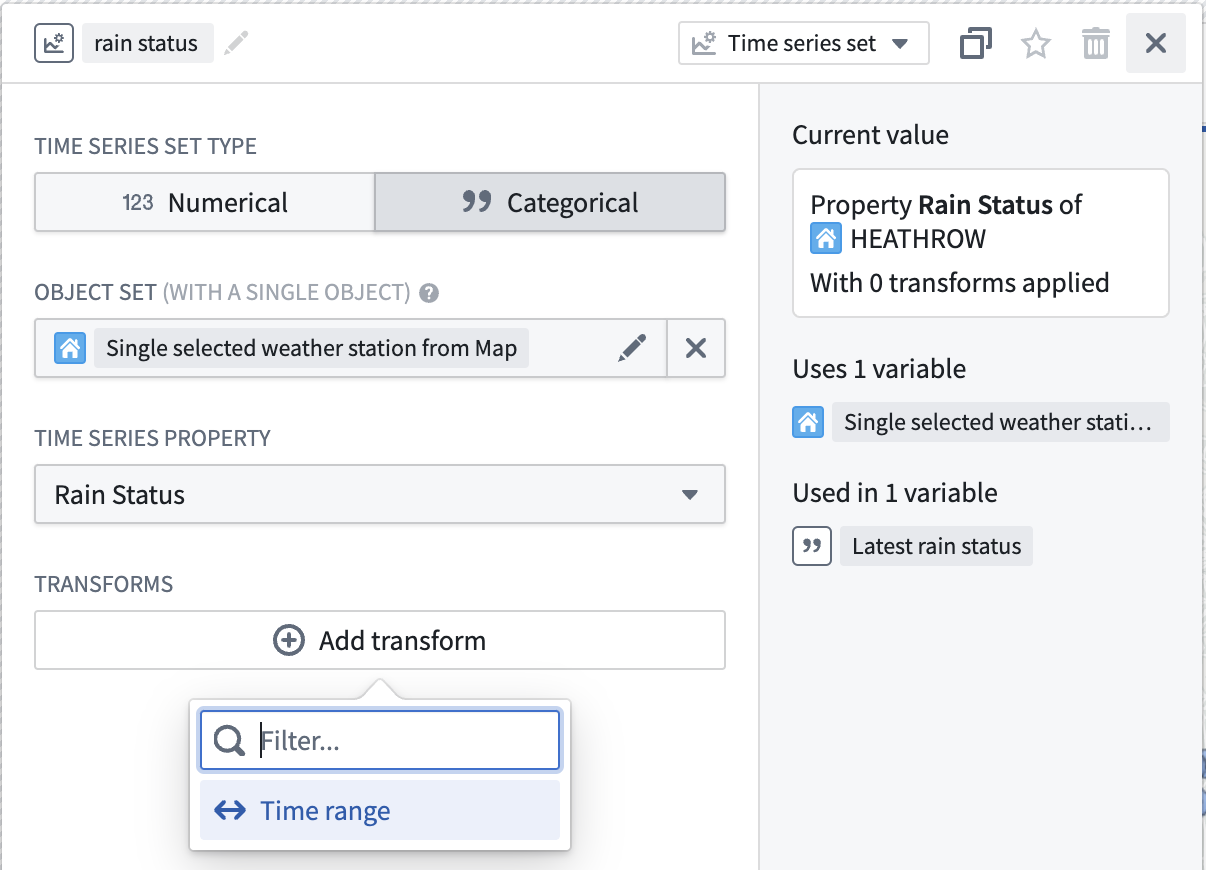
Task: Select Numerical time series set type
Action: (x=205, y=203)
